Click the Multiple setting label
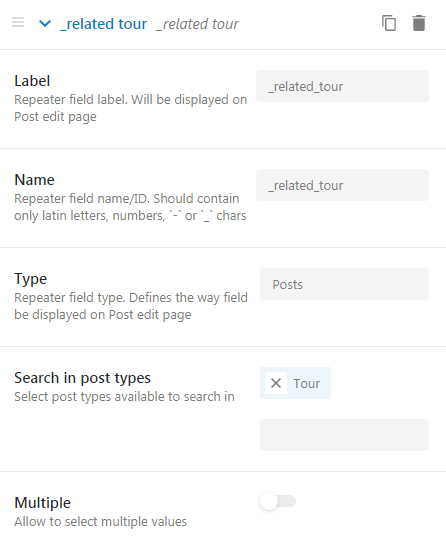 pyautogui.click(x=42, y=503)
